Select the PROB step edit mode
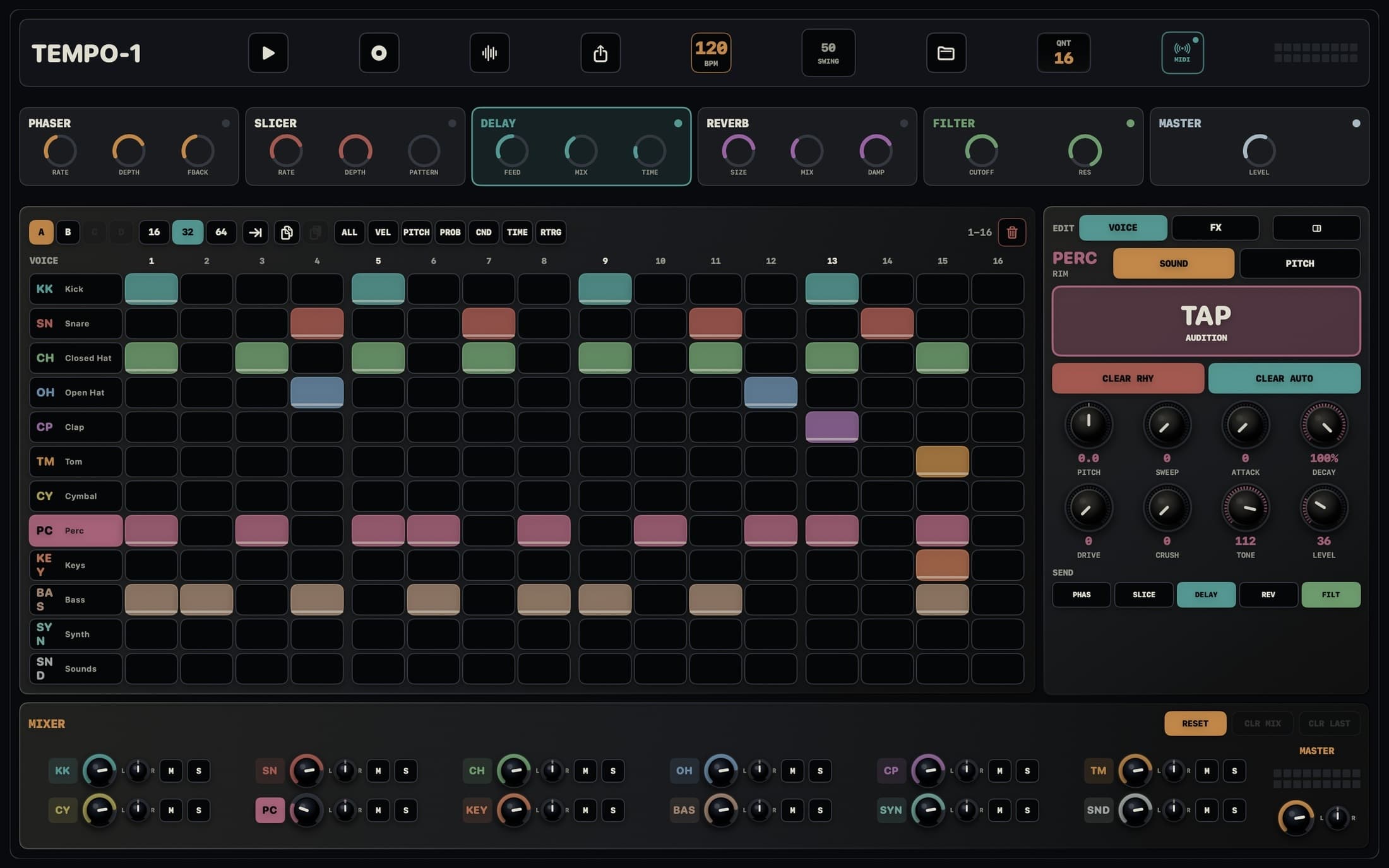1389x868 pixels. click(x=450, y=232)
